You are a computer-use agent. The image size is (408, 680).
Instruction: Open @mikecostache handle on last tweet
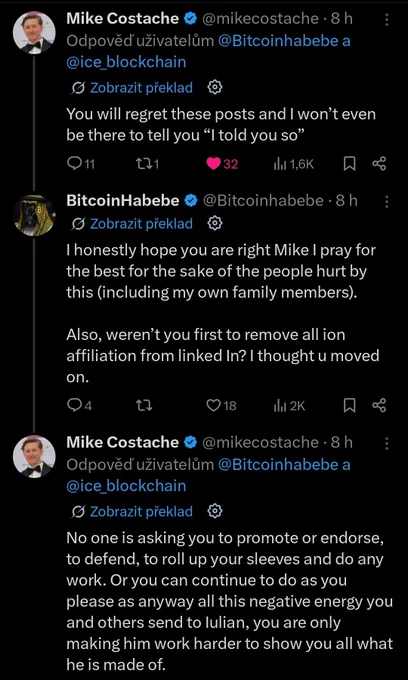[261, 442]
